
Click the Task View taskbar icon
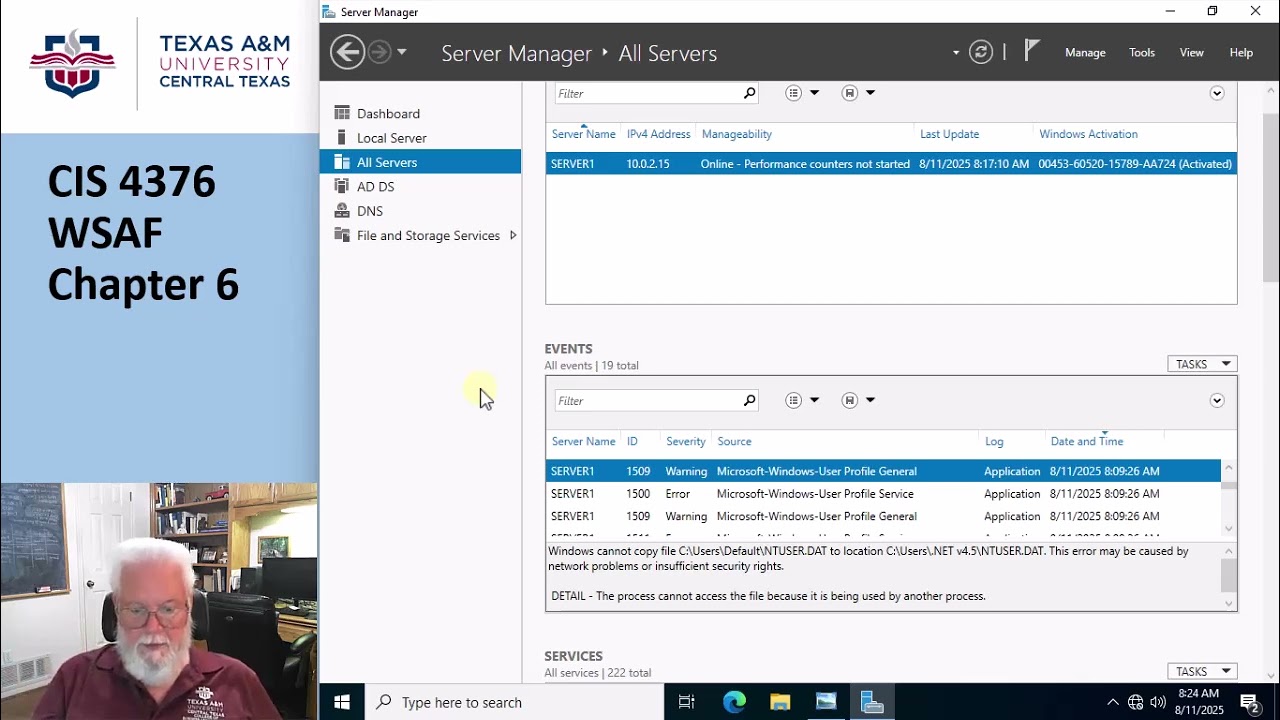tap(687, 702)
